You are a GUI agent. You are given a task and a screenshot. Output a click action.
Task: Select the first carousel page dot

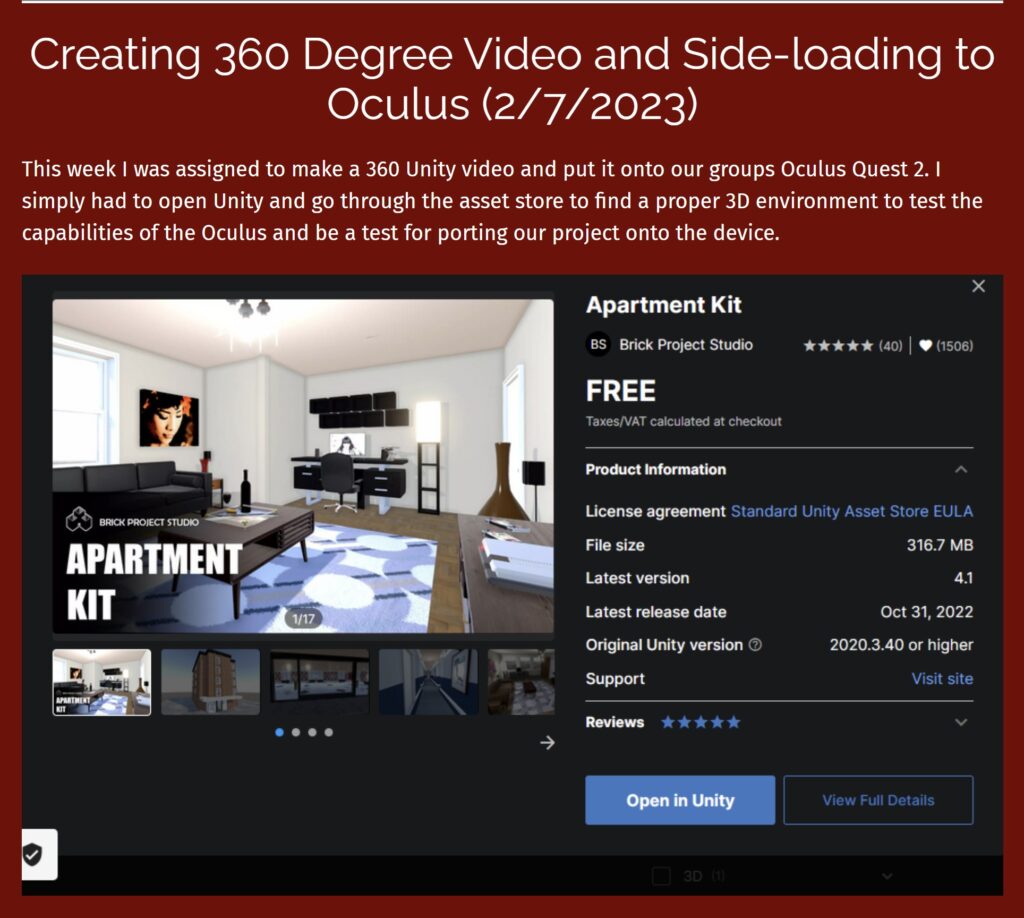(x=279, y=732)
